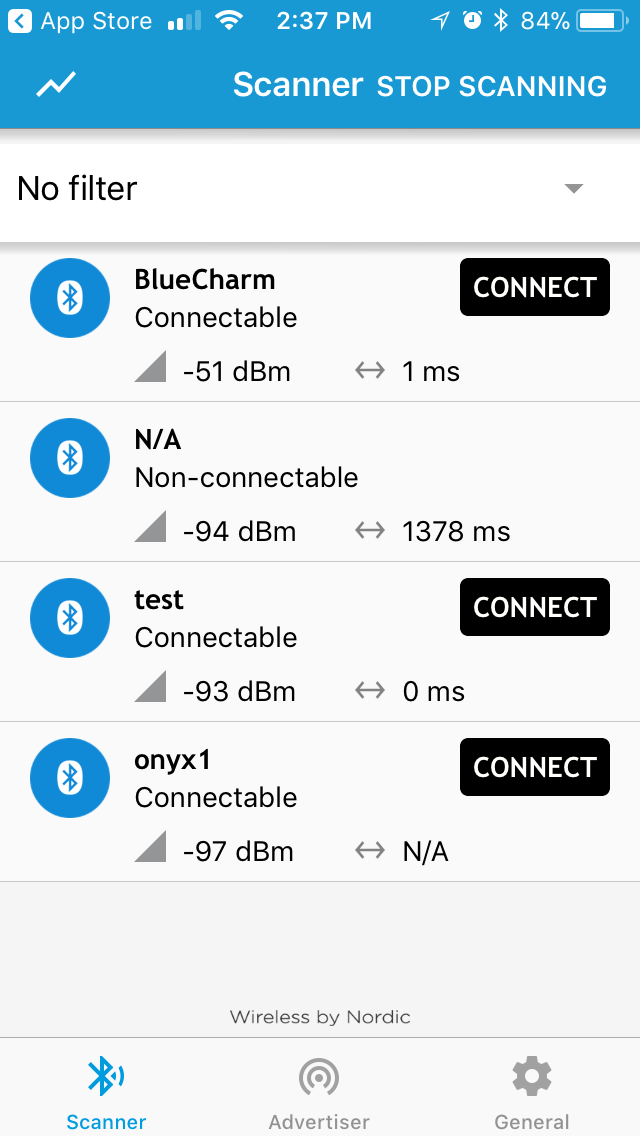This screenshot has width=640, height=1136.
Task: Click the advertising interval arrows next to 1 ms
Action: coord(369,370)
